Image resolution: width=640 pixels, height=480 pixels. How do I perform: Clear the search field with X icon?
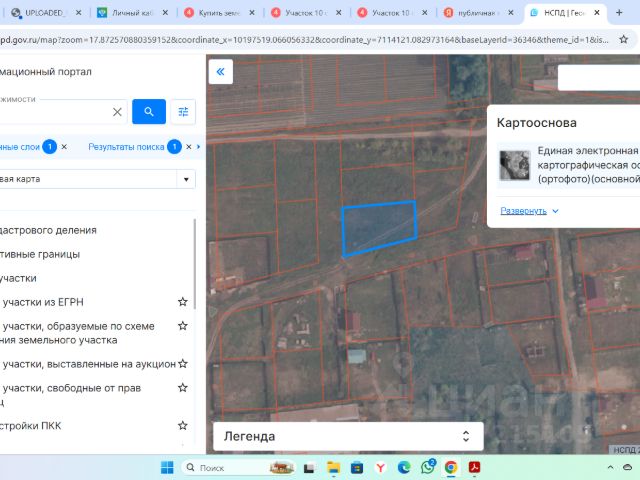117,112
